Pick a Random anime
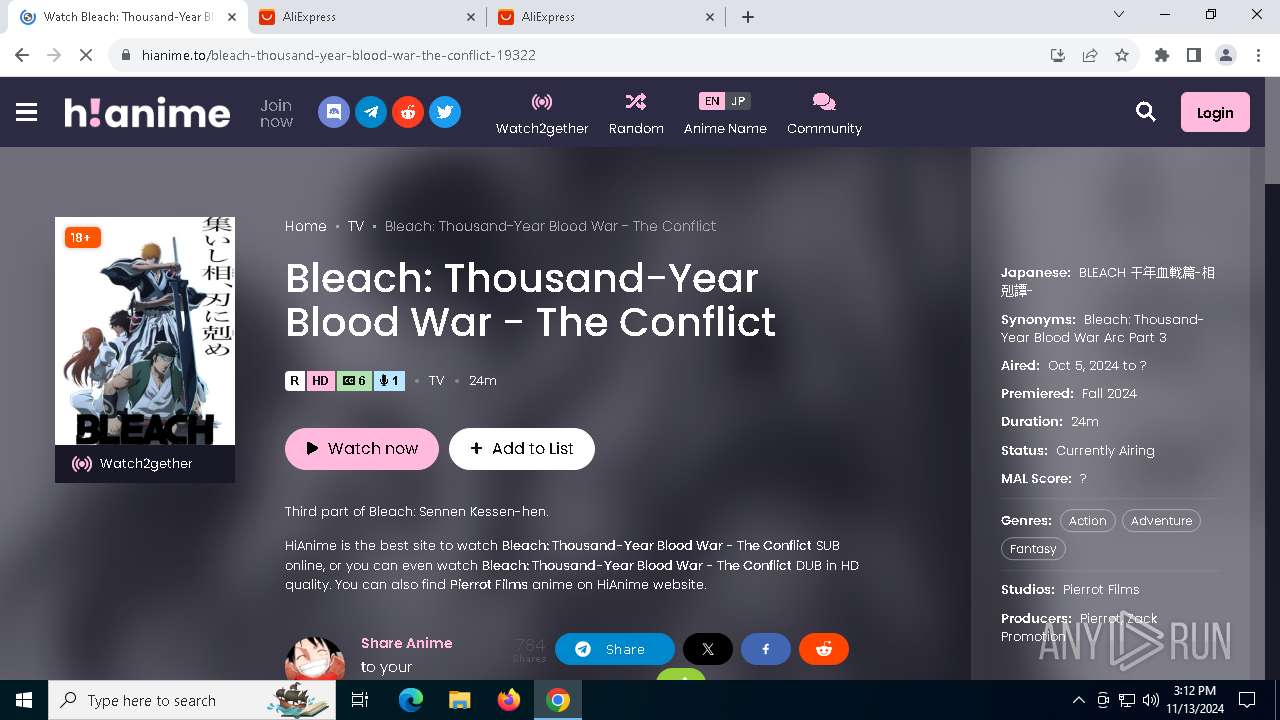The width and height of the screenshot is (1280, 720). [636, 114]
